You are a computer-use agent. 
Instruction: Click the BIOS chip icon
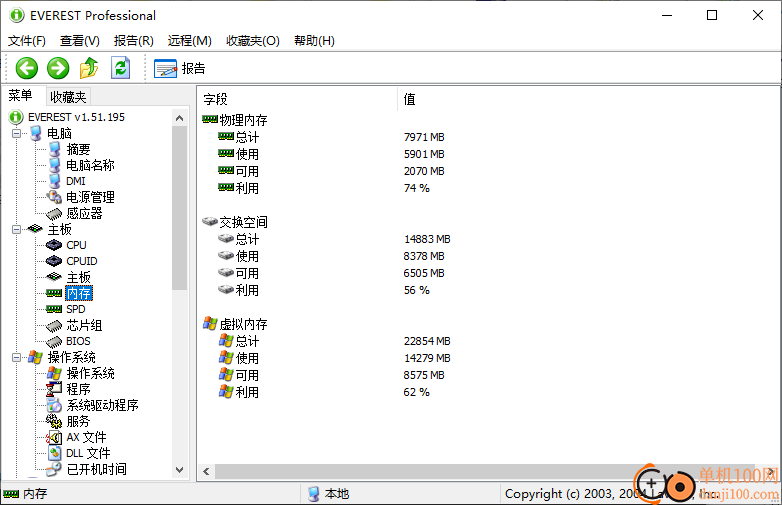click(54, 342)
